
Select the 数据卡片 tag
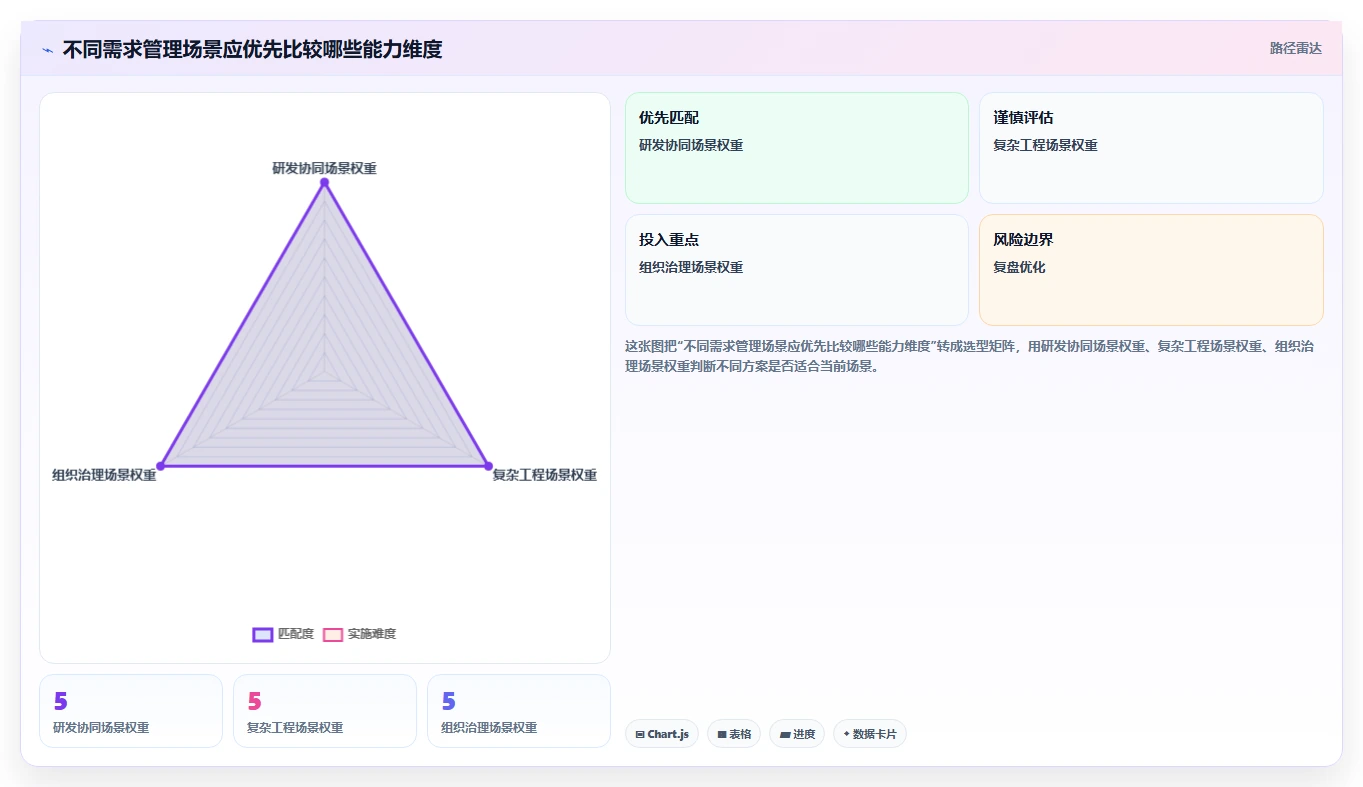pos(870,734)
